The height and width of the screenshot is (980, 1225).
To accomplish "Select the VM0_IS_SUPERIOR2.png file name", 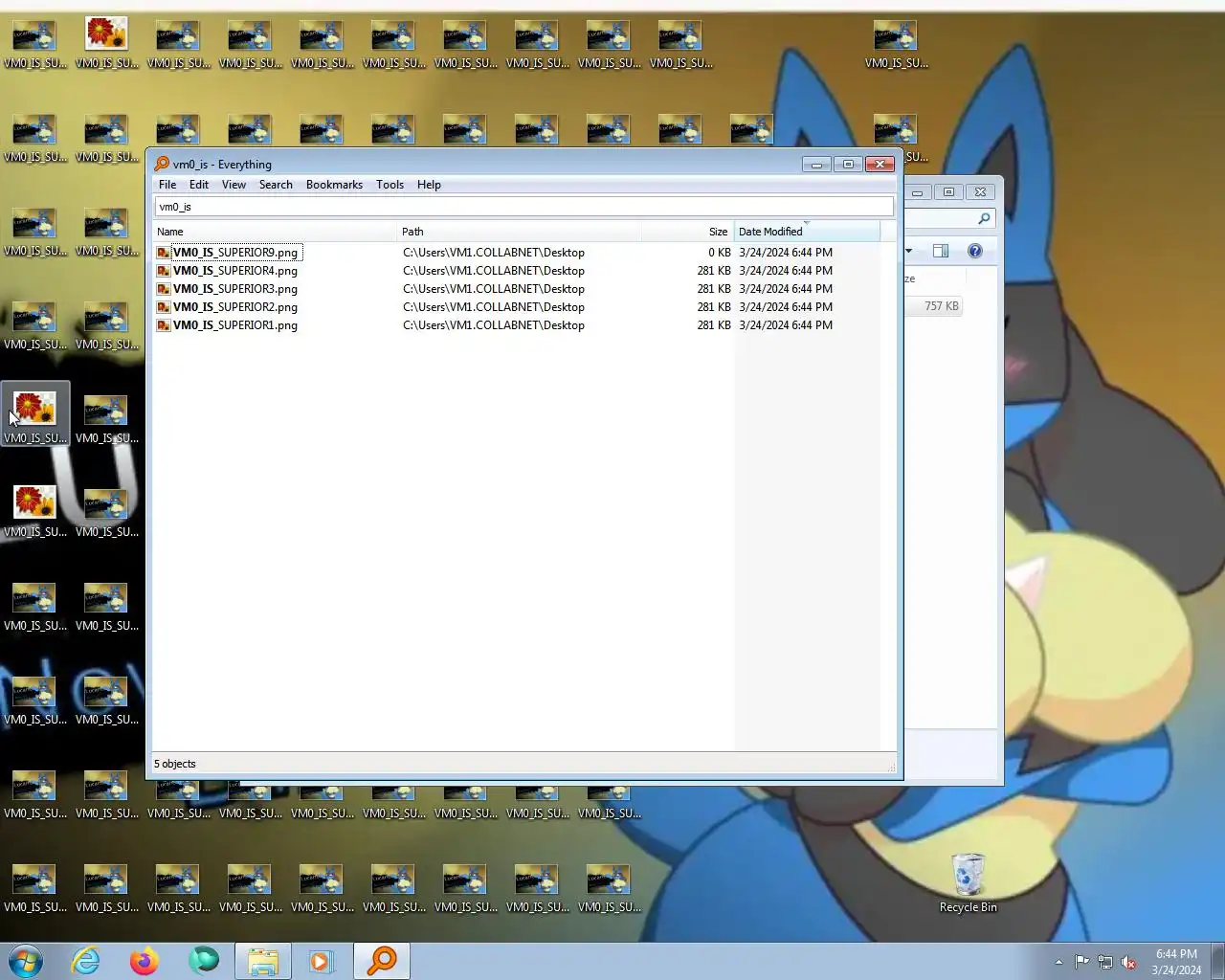I will click(x=235, y=307).
